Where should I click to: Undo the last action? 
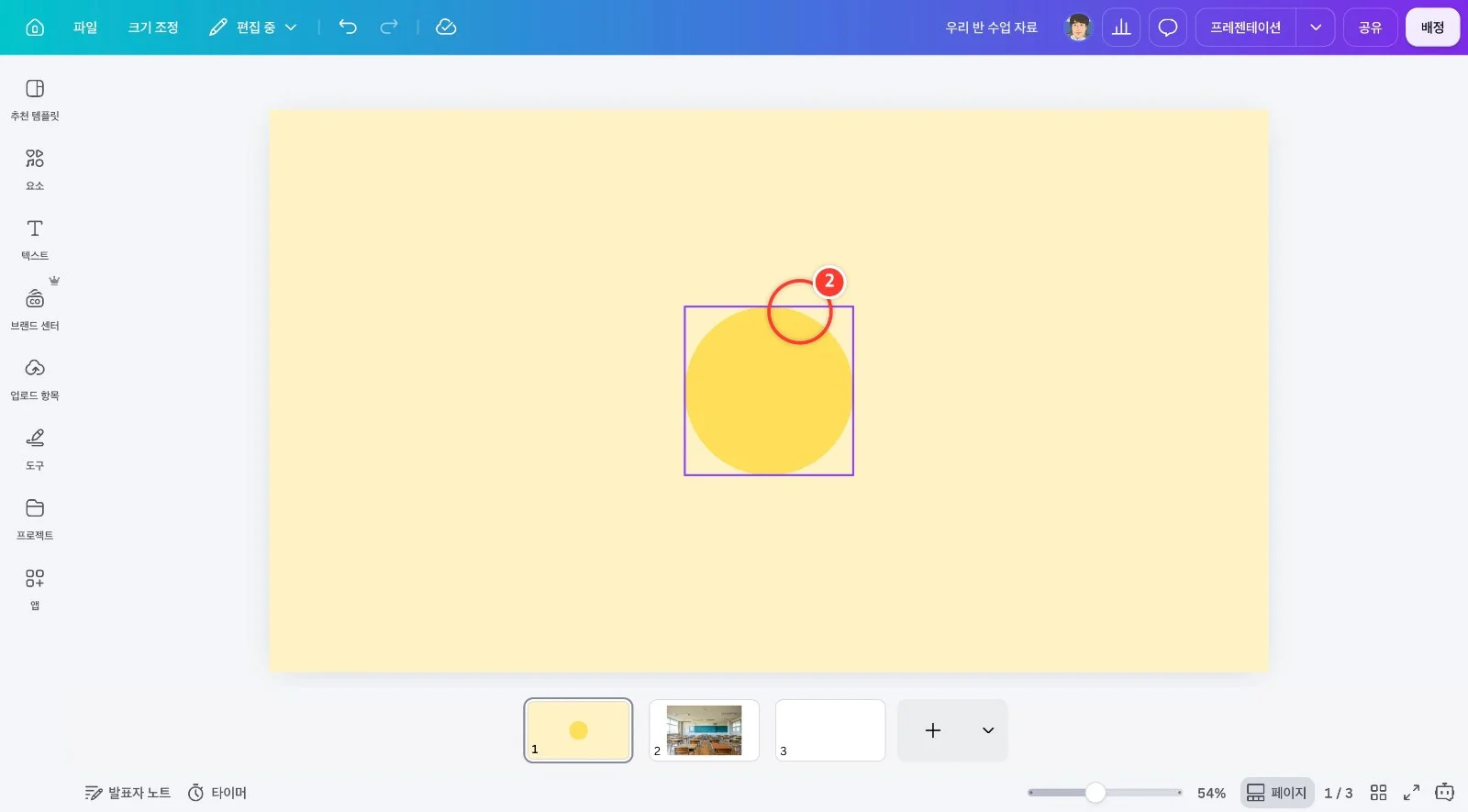click(348, 28)
